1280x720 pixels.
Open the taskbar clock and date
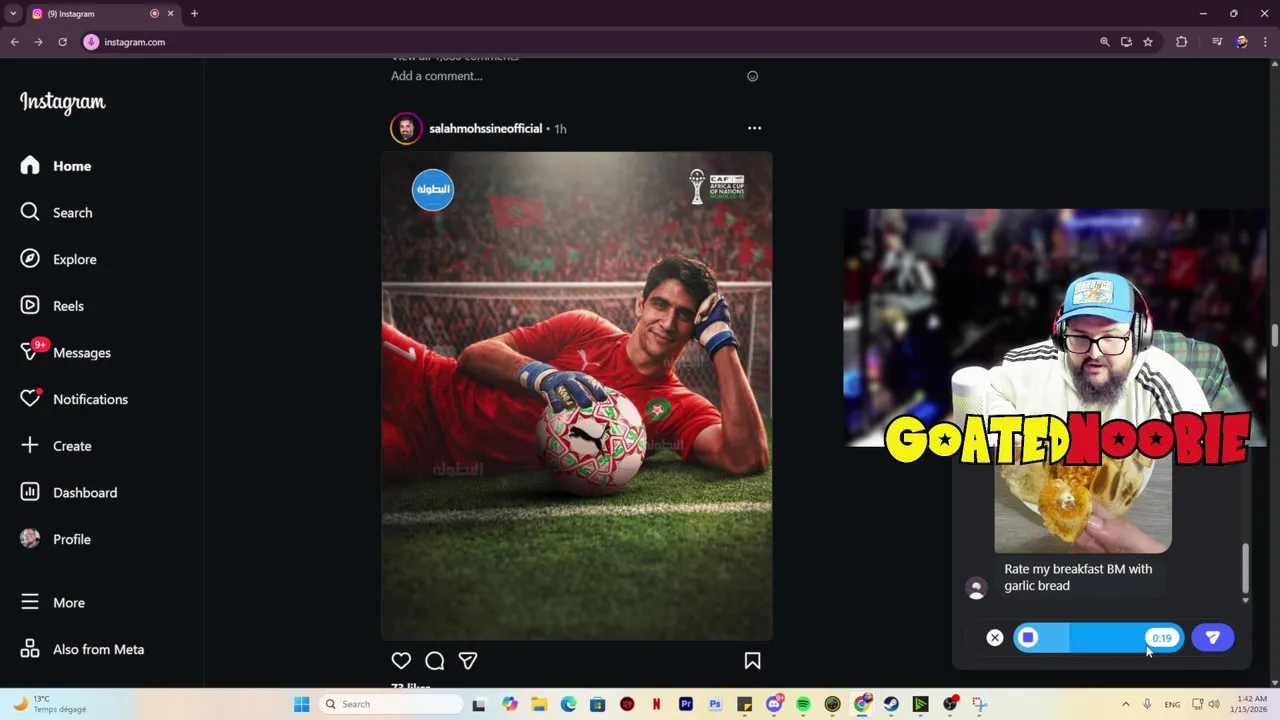pos(1252,704)
